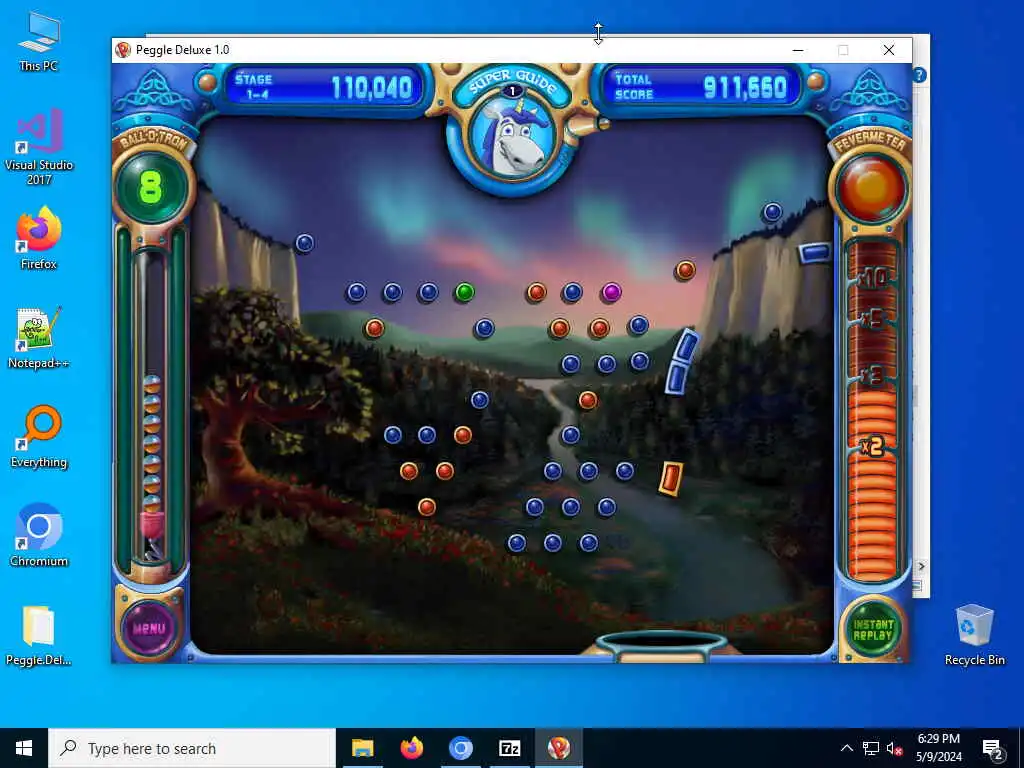This screenshot has height=768, width=1024.
Task: Click the green power-up peg
Action: tap(464, 292)
